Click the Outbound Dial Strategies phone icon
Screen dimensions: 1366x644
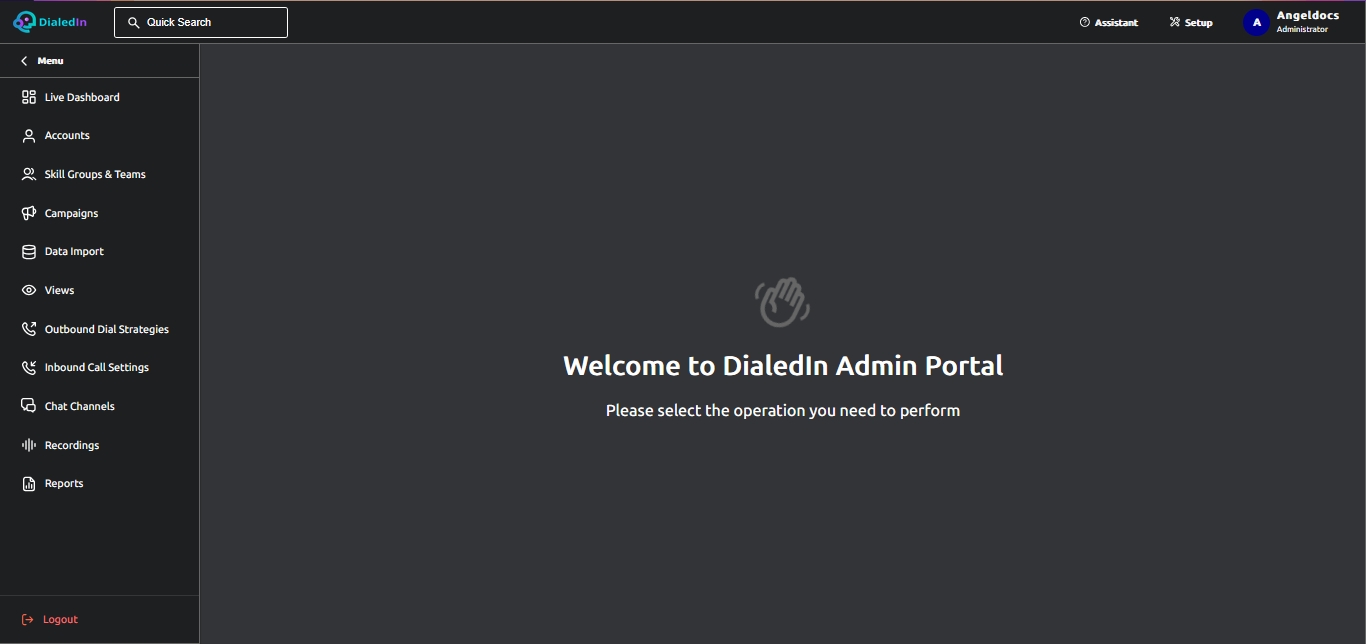[x=29, y=329]
